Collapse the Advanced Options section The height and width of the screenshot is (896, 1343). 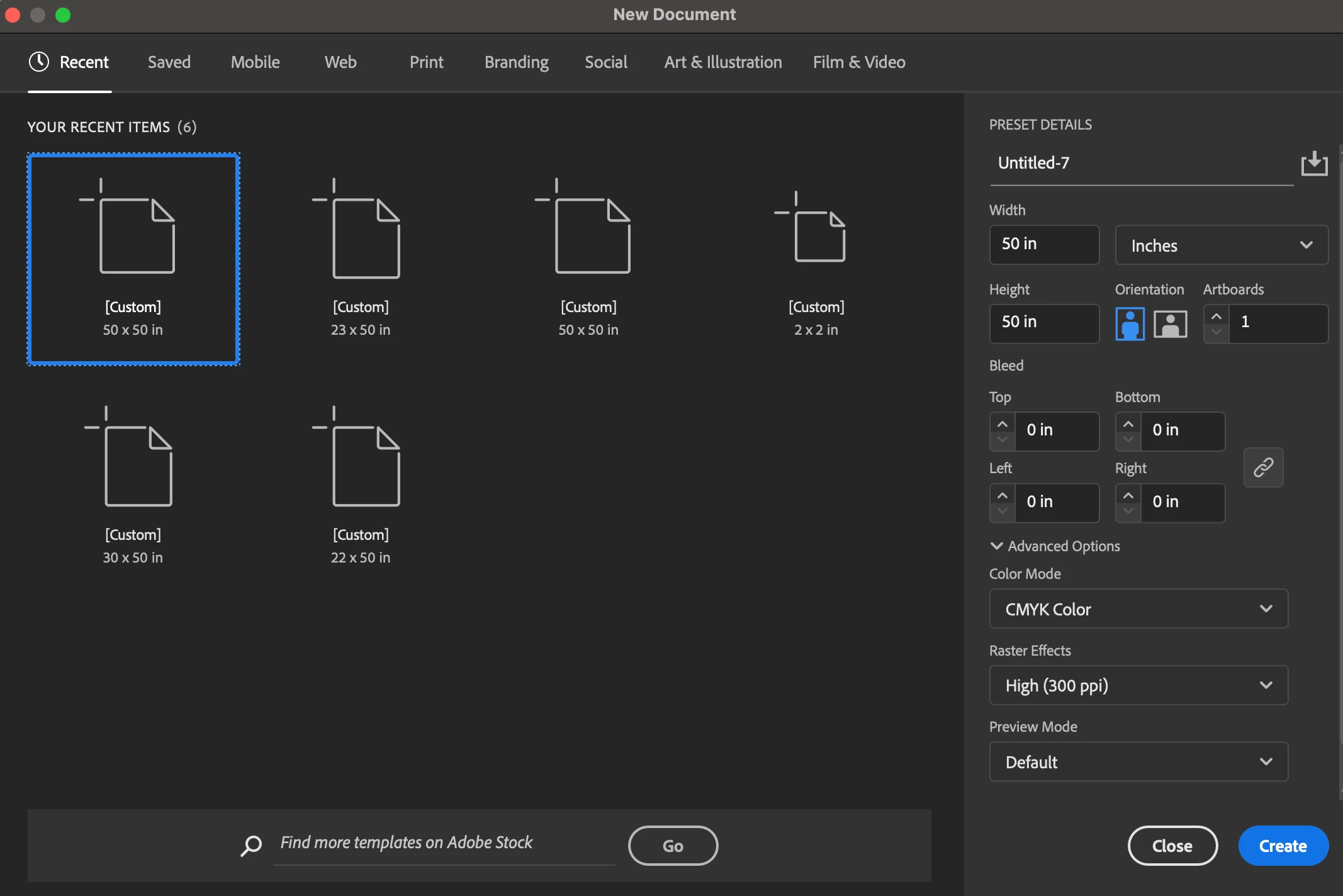pos(996,546)
